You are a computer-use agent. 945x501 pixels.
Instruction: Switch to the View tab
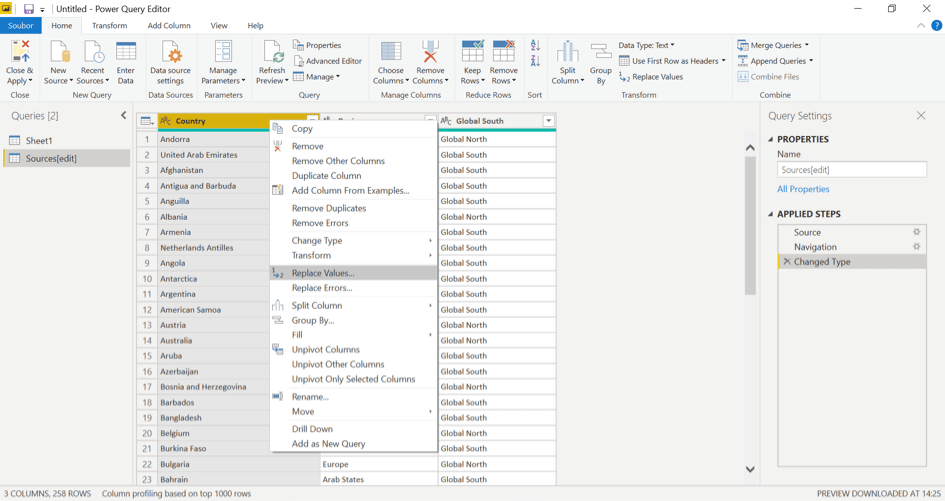219,25
